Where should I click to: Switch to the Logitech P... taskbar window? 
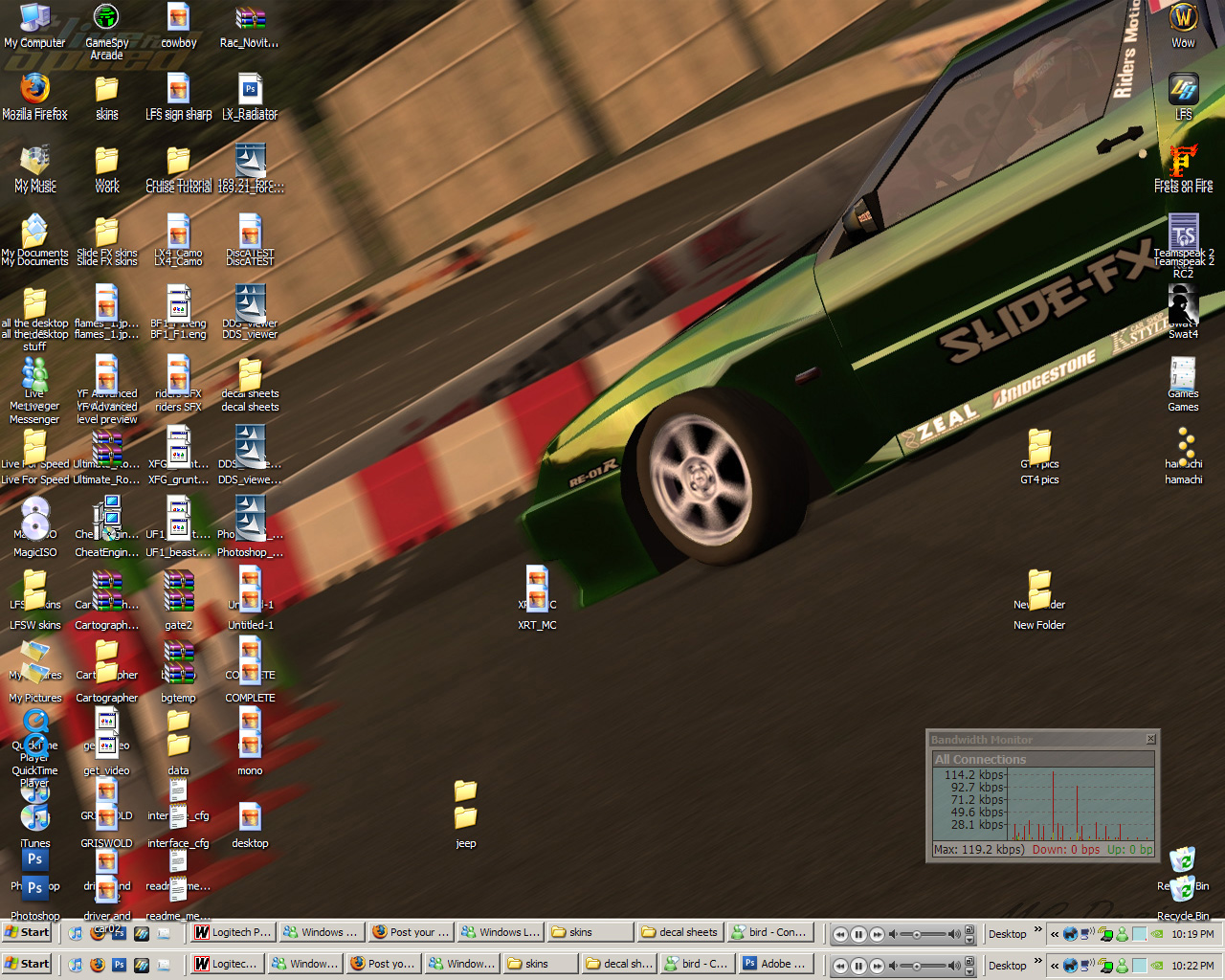pyautogui.click(x=233, y=932)
